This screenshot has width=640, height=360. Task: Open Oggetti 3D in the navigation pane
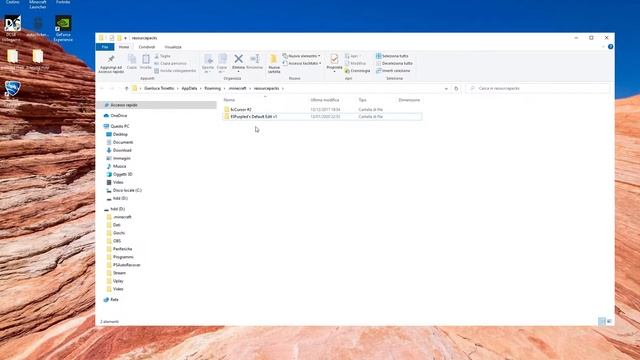(x=122, y=174)
